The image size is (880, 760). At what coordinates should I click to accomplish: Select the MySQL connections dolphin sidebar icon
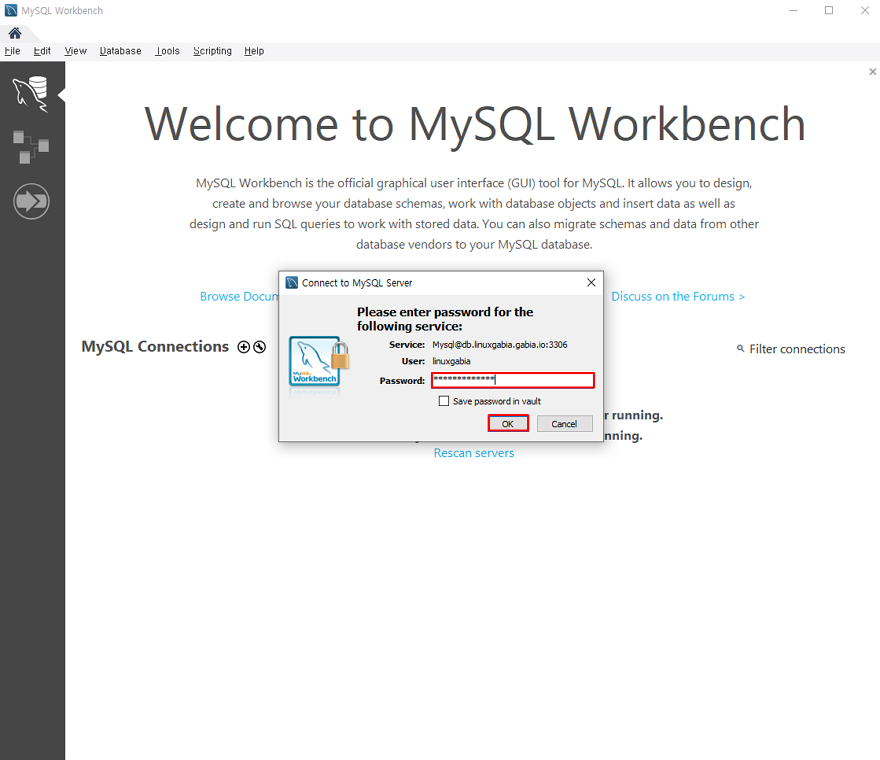[x=31, y=94]
